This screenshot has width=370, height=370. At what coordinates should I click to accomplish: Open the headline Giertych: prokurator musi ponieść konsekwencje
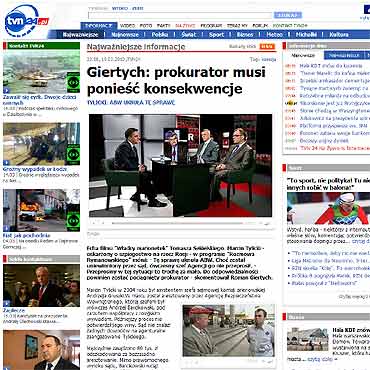coord(176,80)
